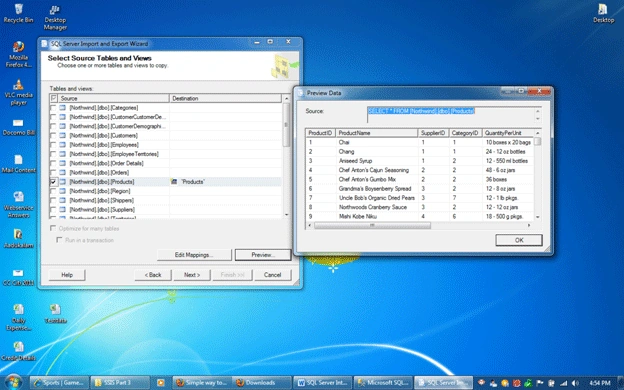Click the Source query text field

[x=451, y=115]
